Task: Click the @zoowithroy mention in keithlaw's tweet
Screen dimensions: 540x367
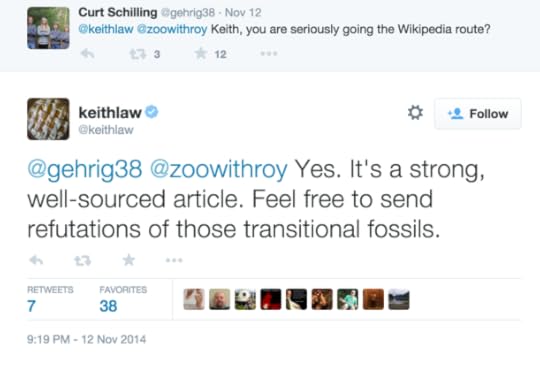Action: (219, 169)
